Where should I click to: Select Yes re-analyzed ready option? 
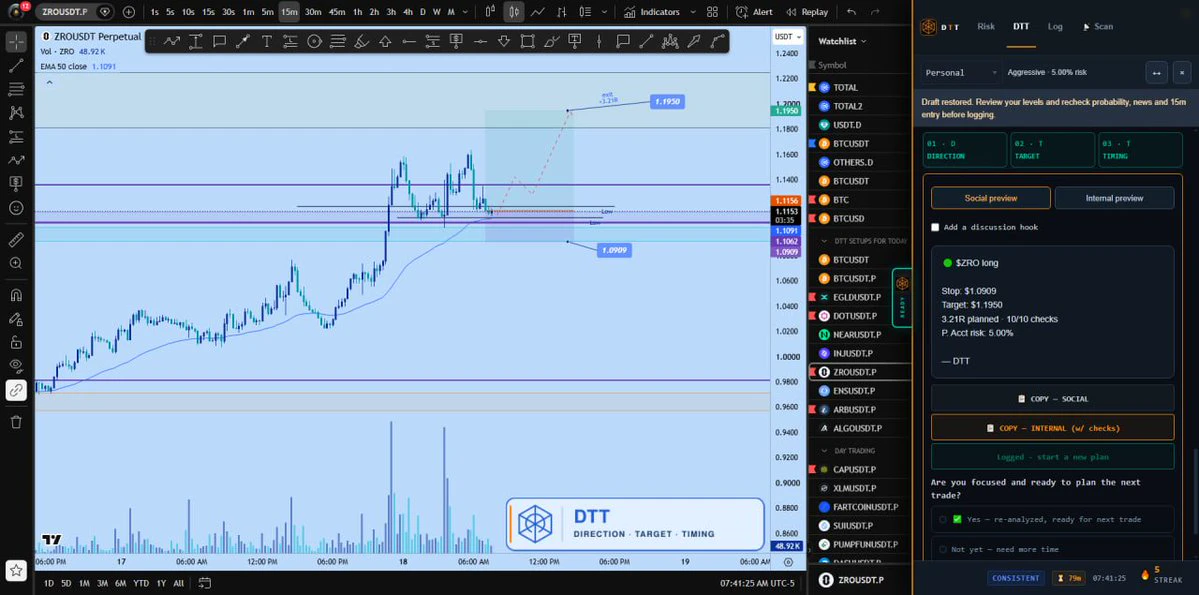point(1052,519)
